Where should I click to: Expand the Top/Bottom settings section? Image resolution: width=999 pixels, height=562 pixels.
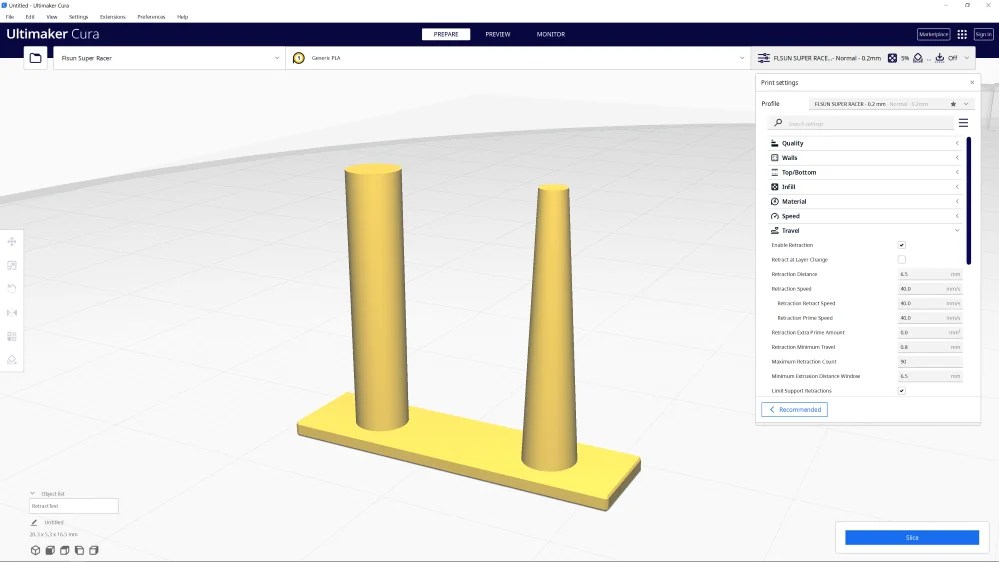[866, 172]
